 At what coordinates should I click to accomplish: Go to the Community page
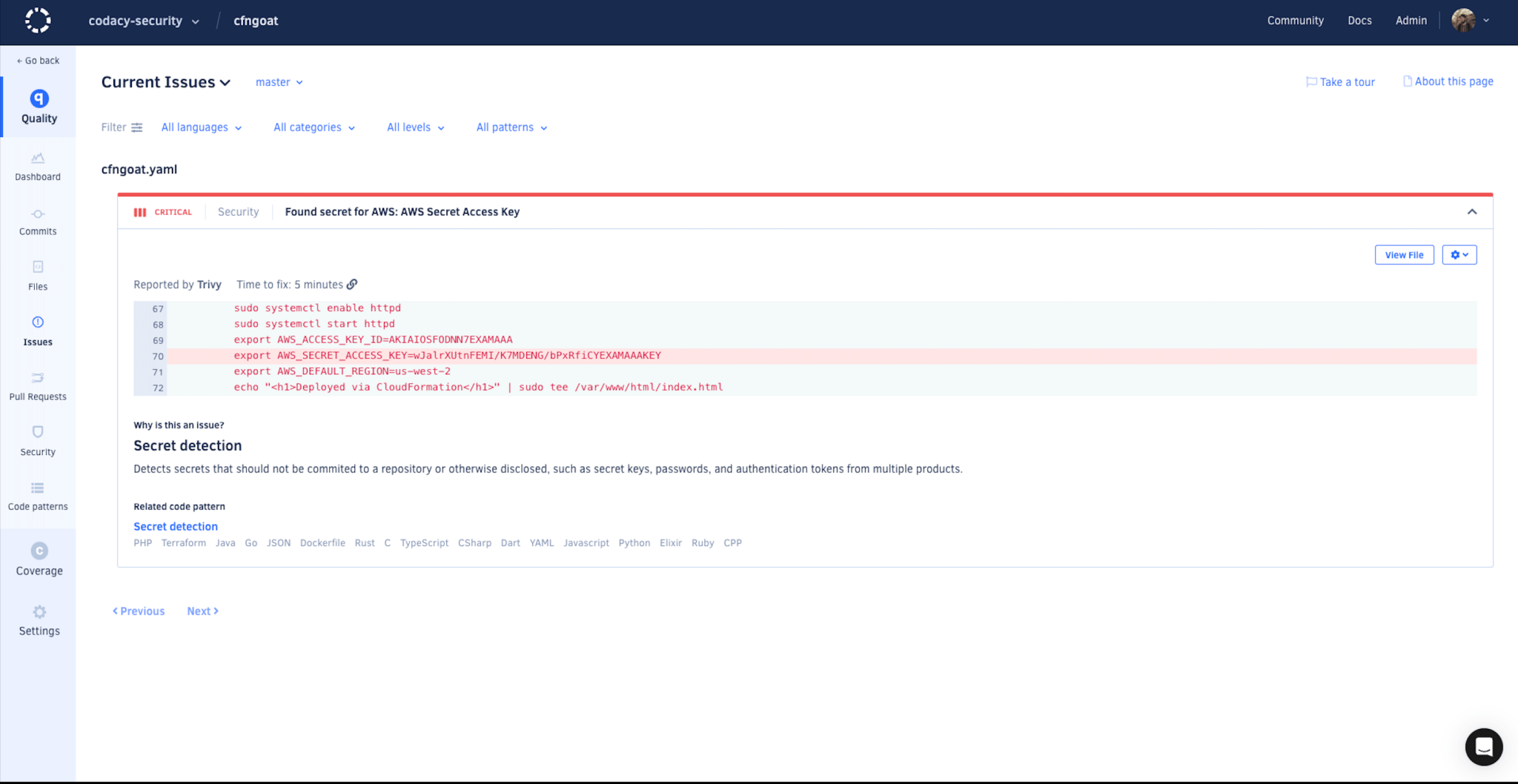(1294, 20)
